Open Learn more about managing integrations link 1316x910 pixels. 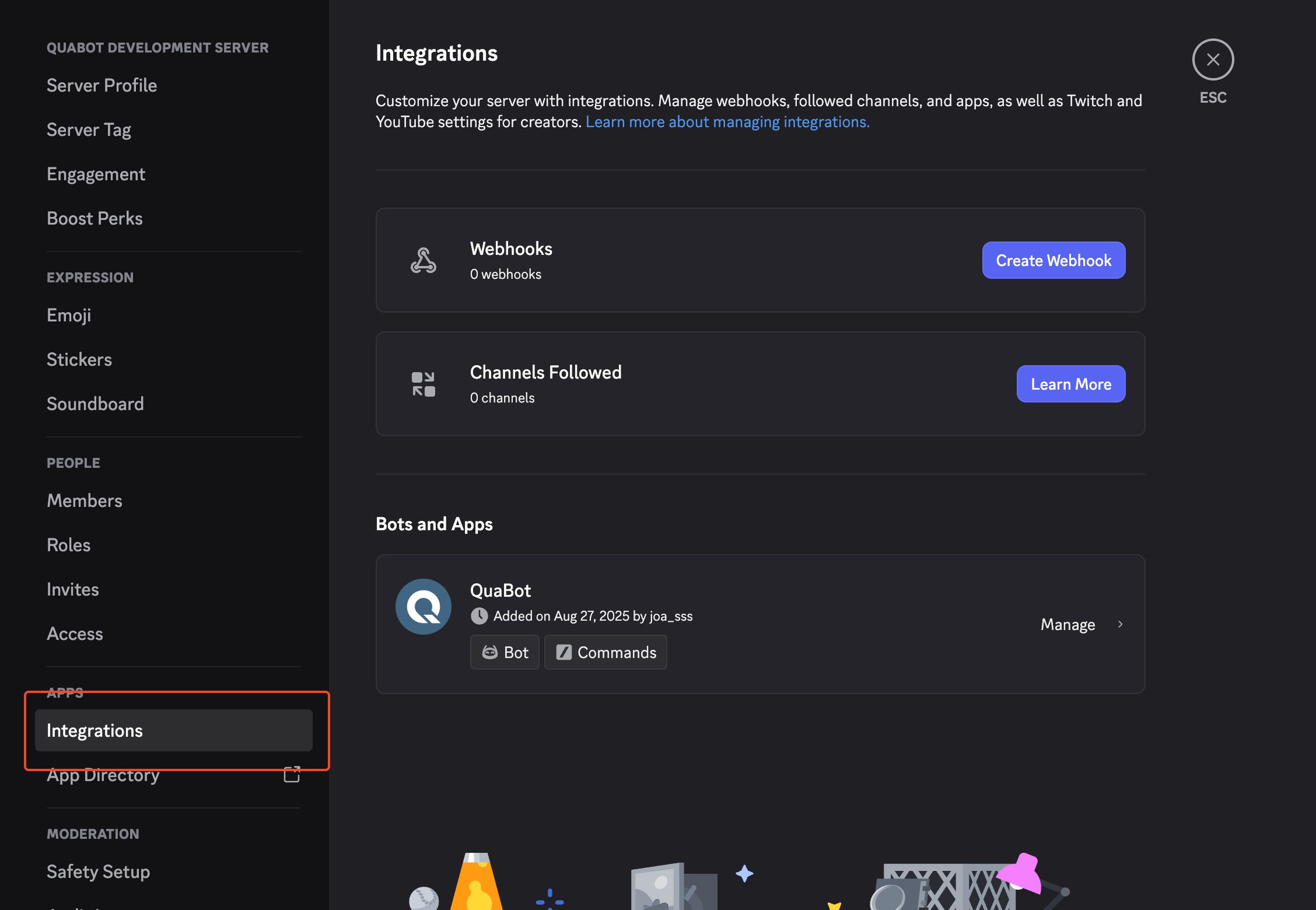(x=727, y=122)
